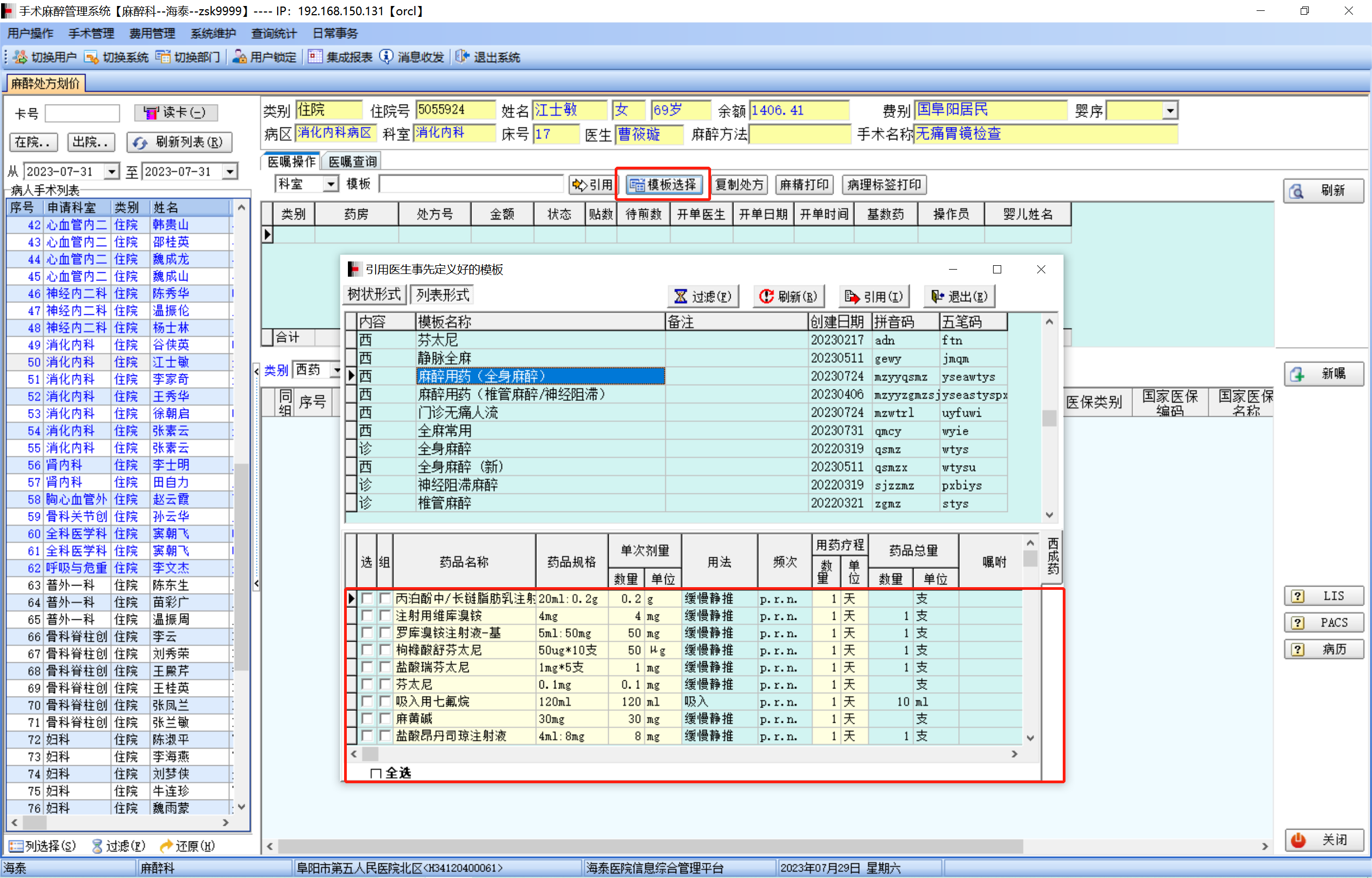
Task: Click the 消息收发 message icon
Action: click(x=387, y=57)
